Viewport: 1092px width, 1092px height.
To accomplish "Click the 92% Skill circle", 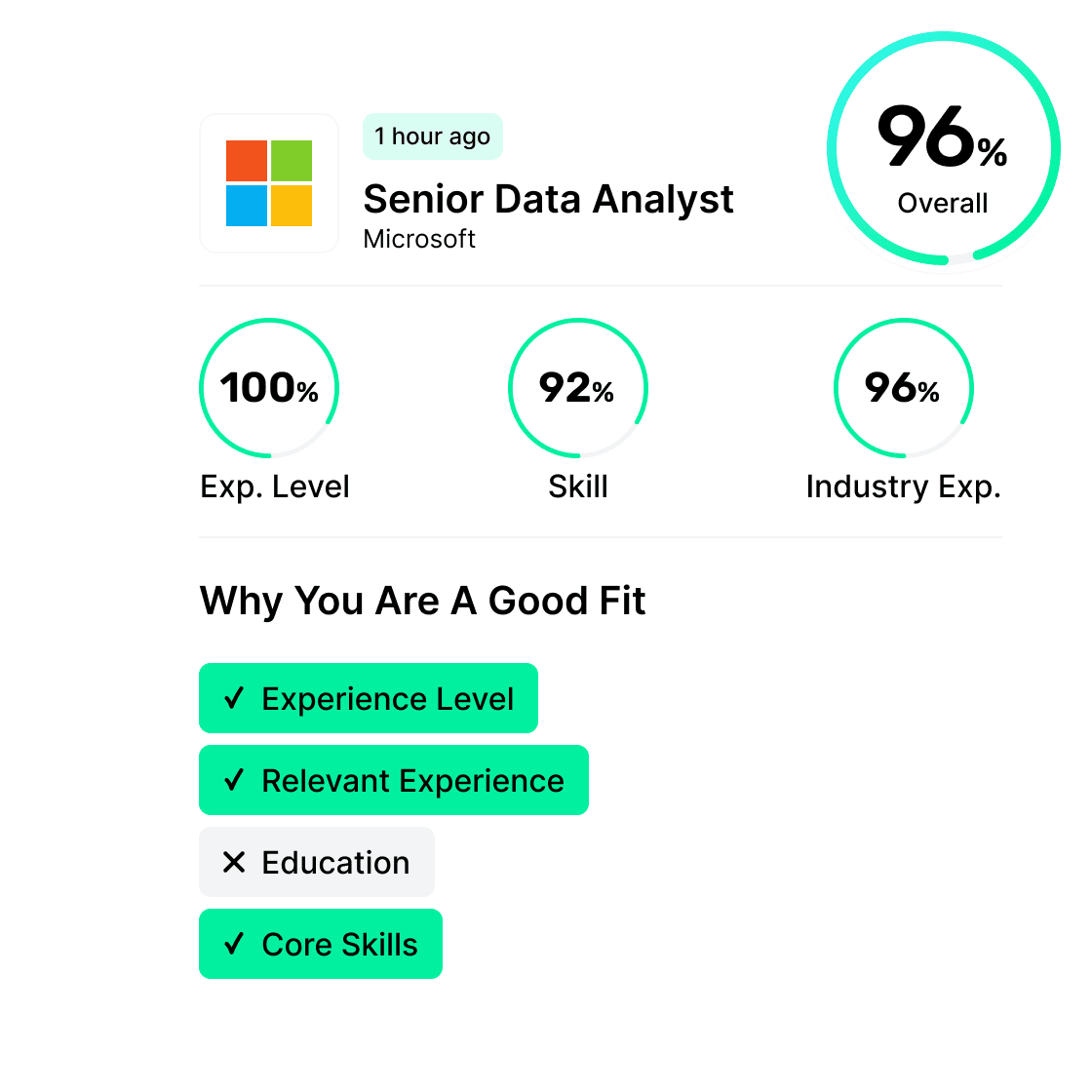I will [x=577, y=388].
